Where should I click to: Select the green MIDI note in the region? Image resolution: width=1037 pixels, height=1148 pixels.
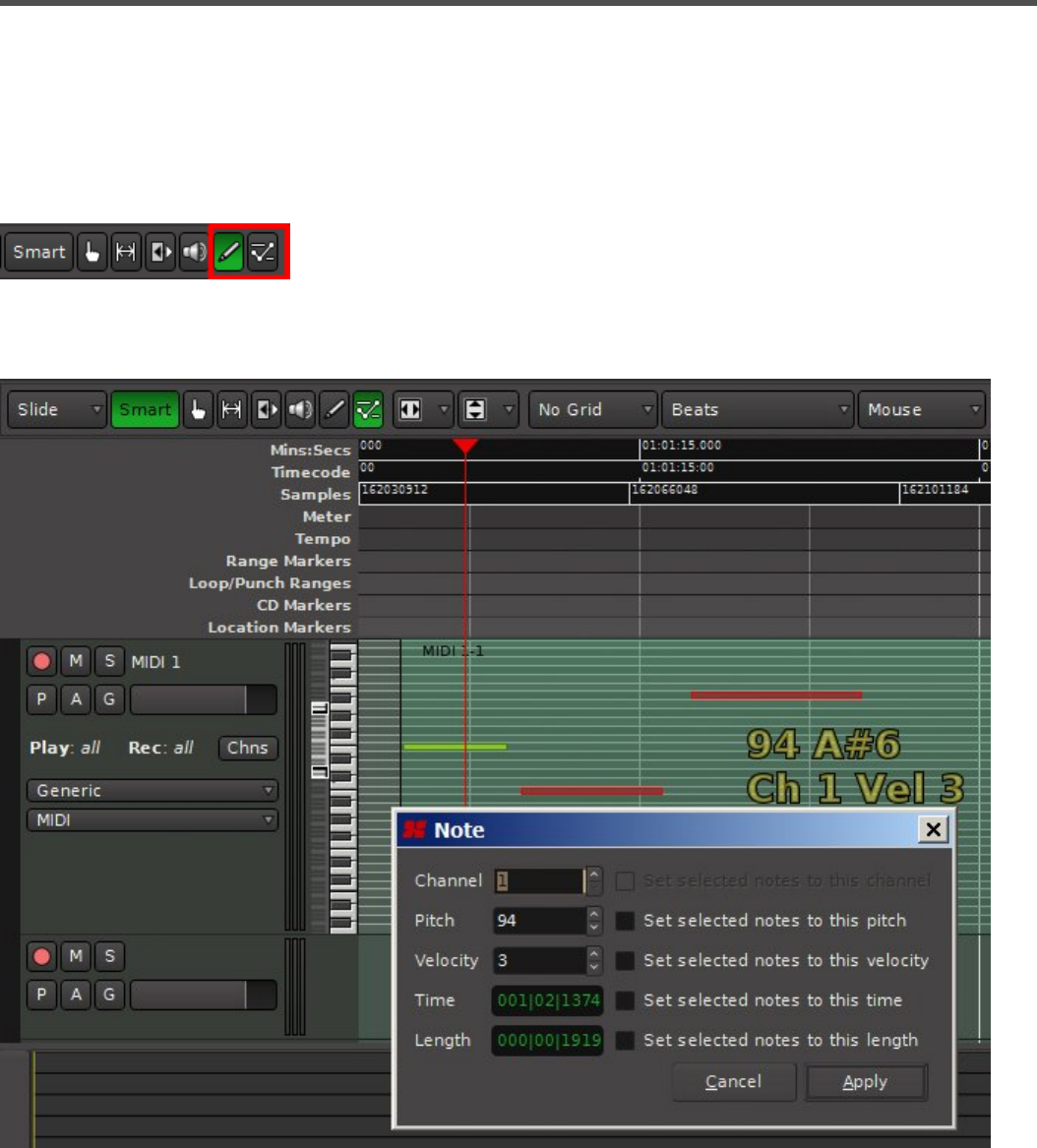(x=455, y=747)
